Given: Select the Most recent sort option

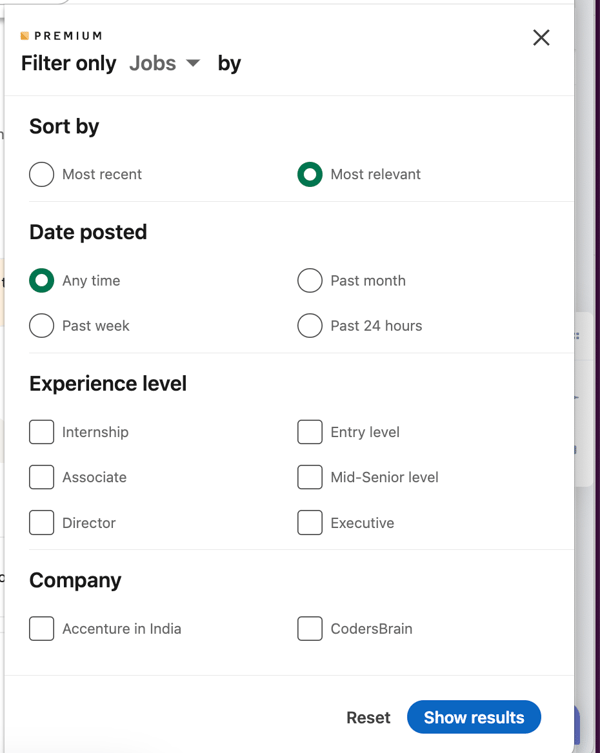Looking at the screenshot, I should (x=42, y=174).
